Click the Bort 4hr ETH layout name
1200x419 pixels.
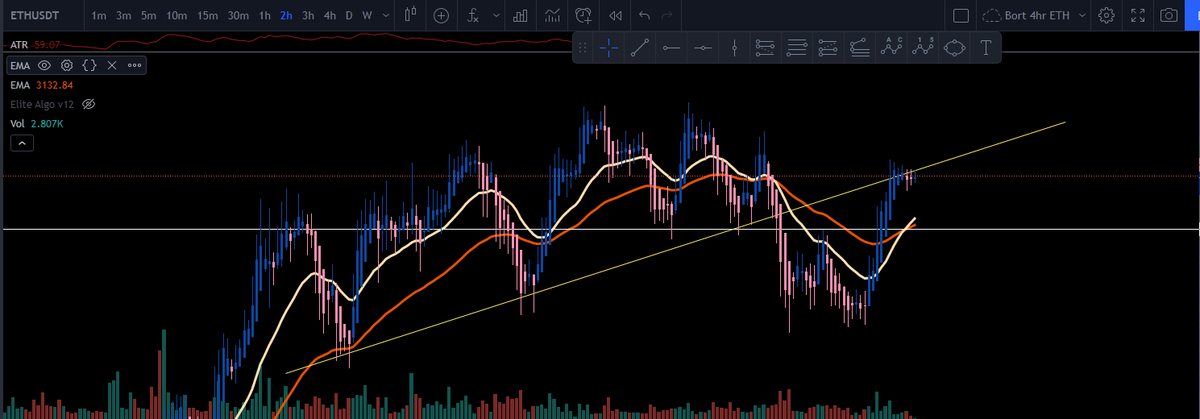[1037, 15]
